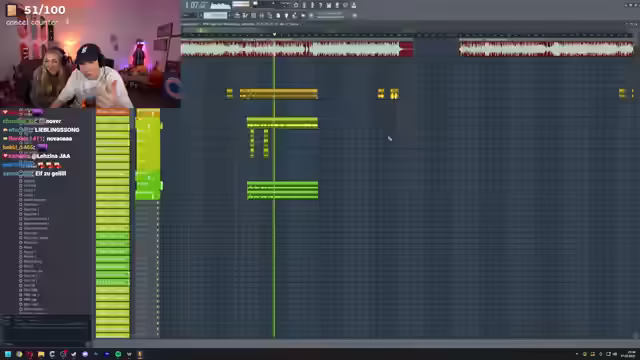
Task: Switch to Spotify in the taskbar
Action: (118, 354)
